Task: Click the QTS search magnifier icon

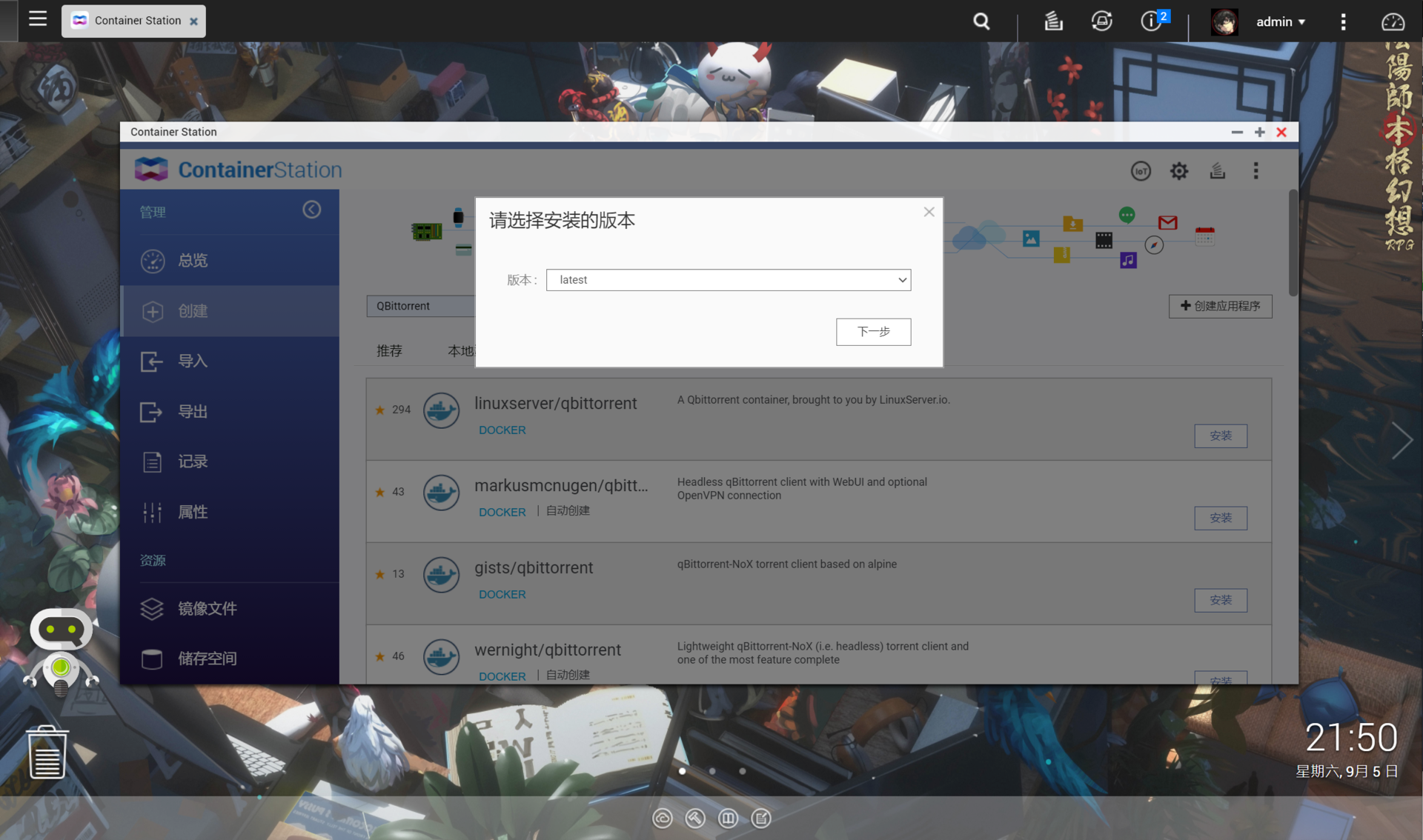Action: 981,21
